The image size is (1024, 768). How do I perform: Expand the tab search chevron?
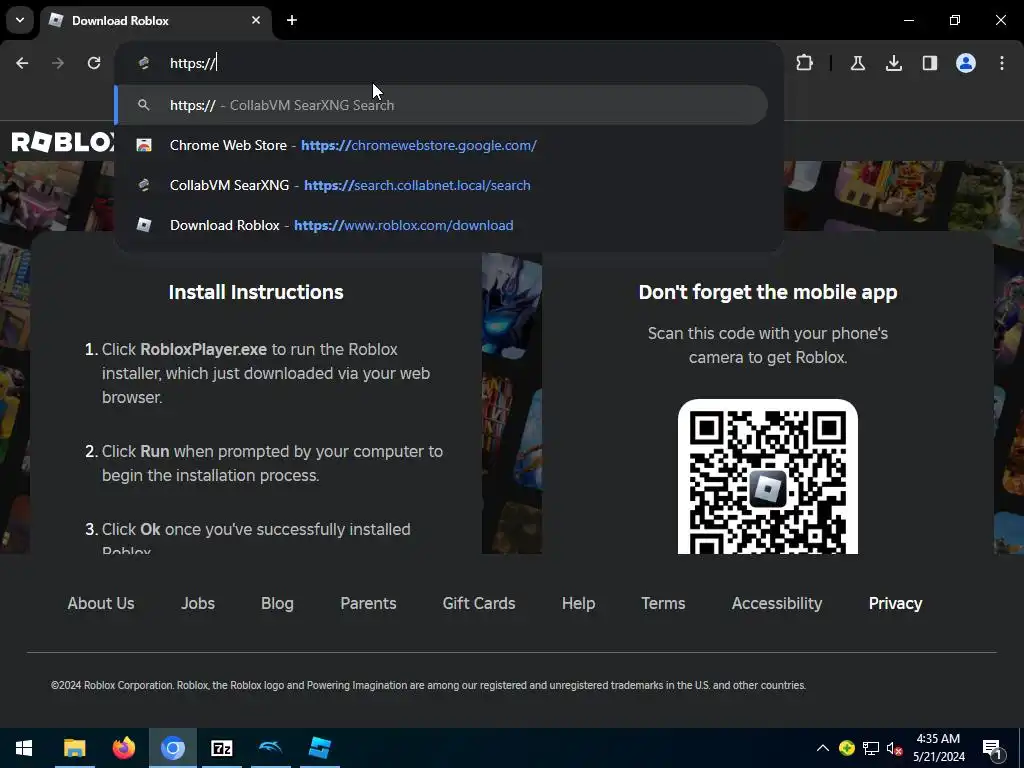(20, 20)
